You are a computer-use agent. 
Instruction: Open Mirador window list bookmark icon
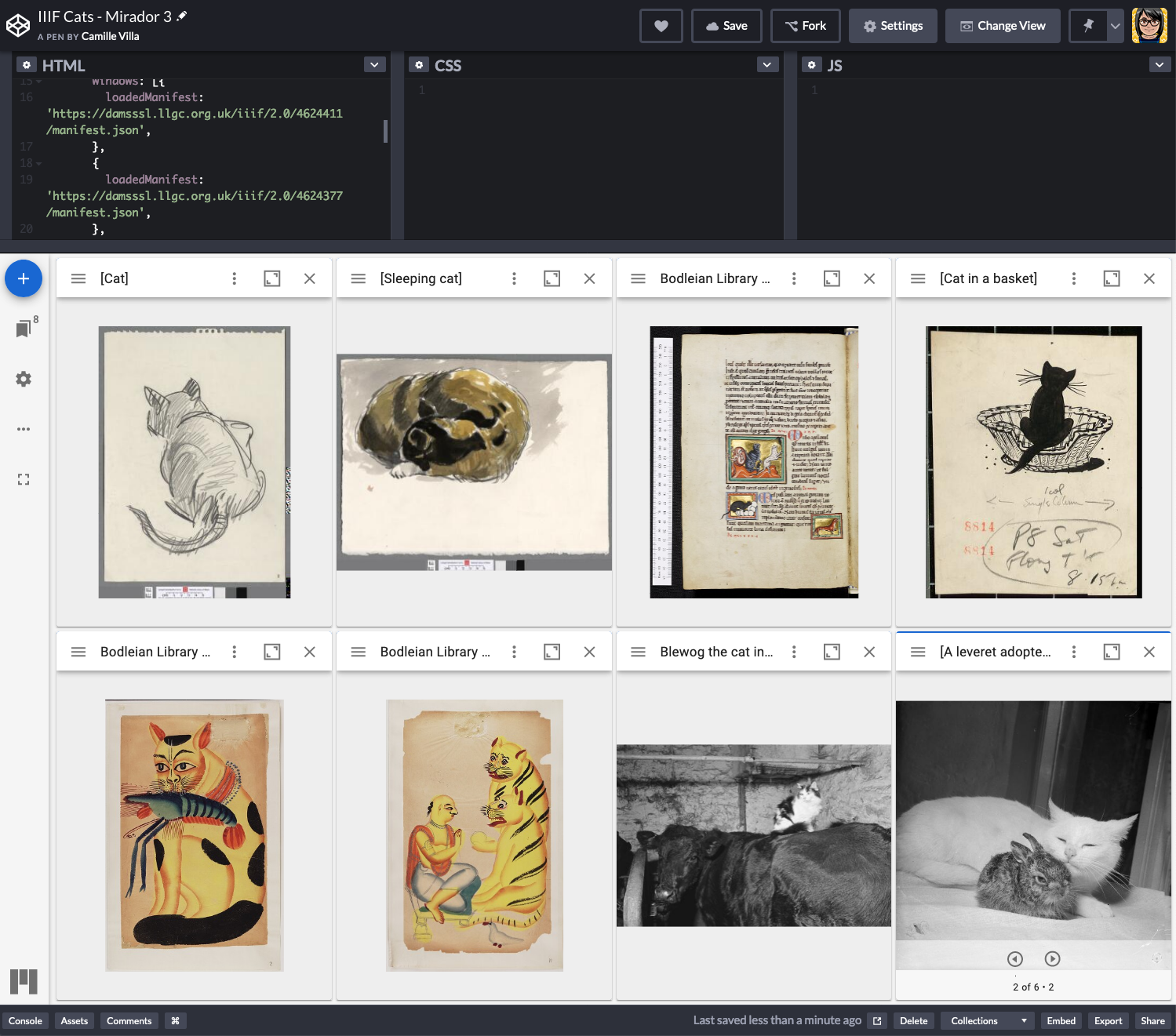pos(24,329)
